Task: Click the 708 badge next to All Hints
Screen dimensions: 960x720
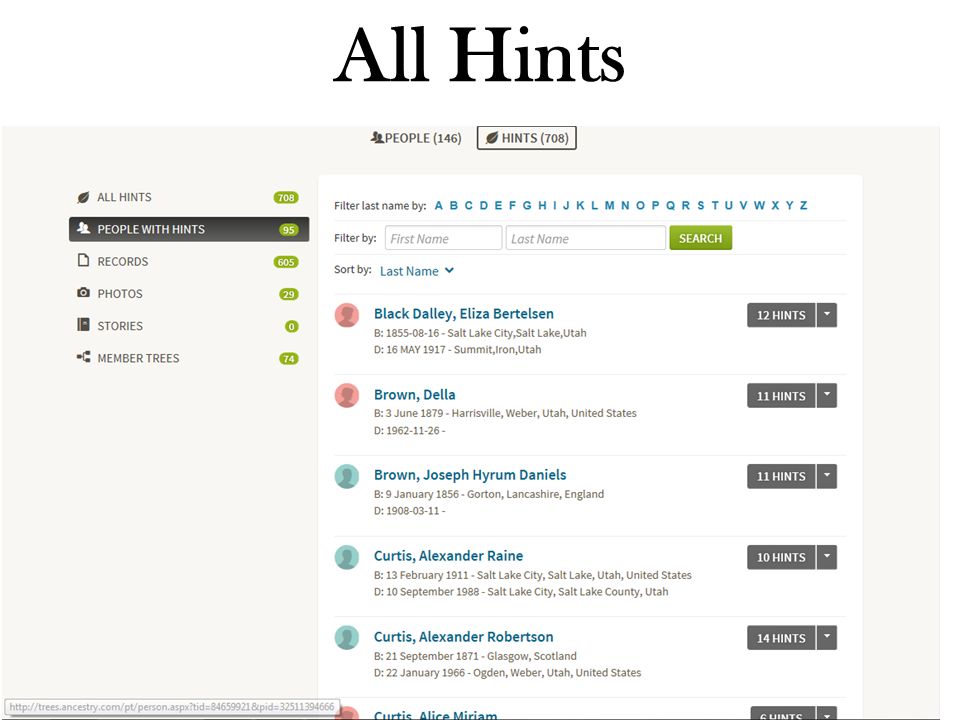Action: (x=286, y=197)
